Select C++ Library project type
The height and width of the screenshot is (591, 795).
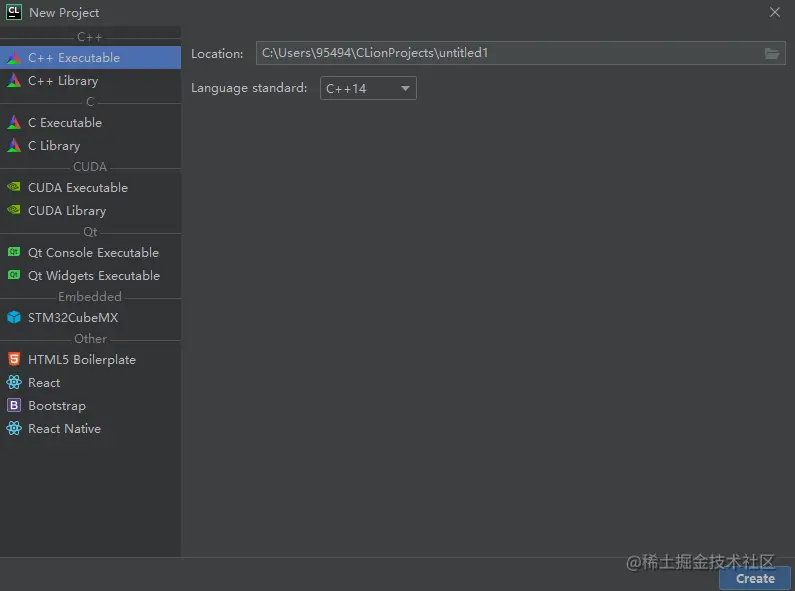pyautogui.click(x=90, y=81)
